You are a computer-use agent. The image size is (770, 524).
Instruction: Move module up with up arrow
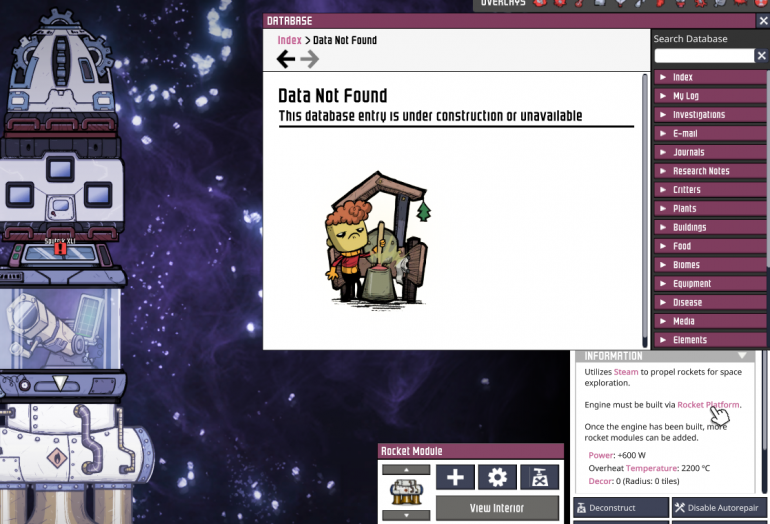coord(406,469)
